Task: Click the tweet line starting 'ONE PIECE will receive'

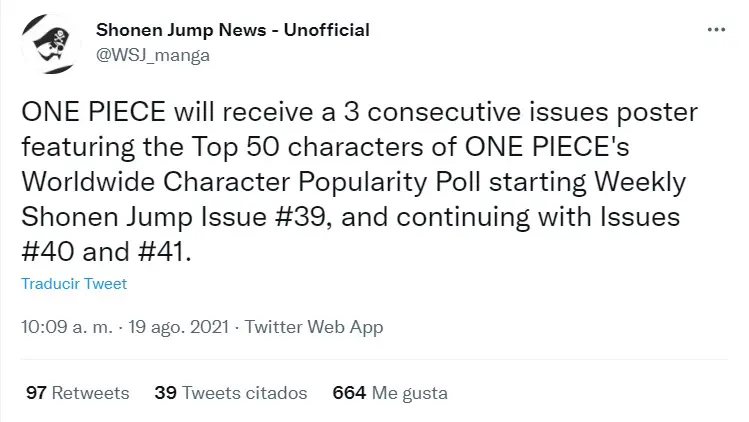Action: click(360, 112)
